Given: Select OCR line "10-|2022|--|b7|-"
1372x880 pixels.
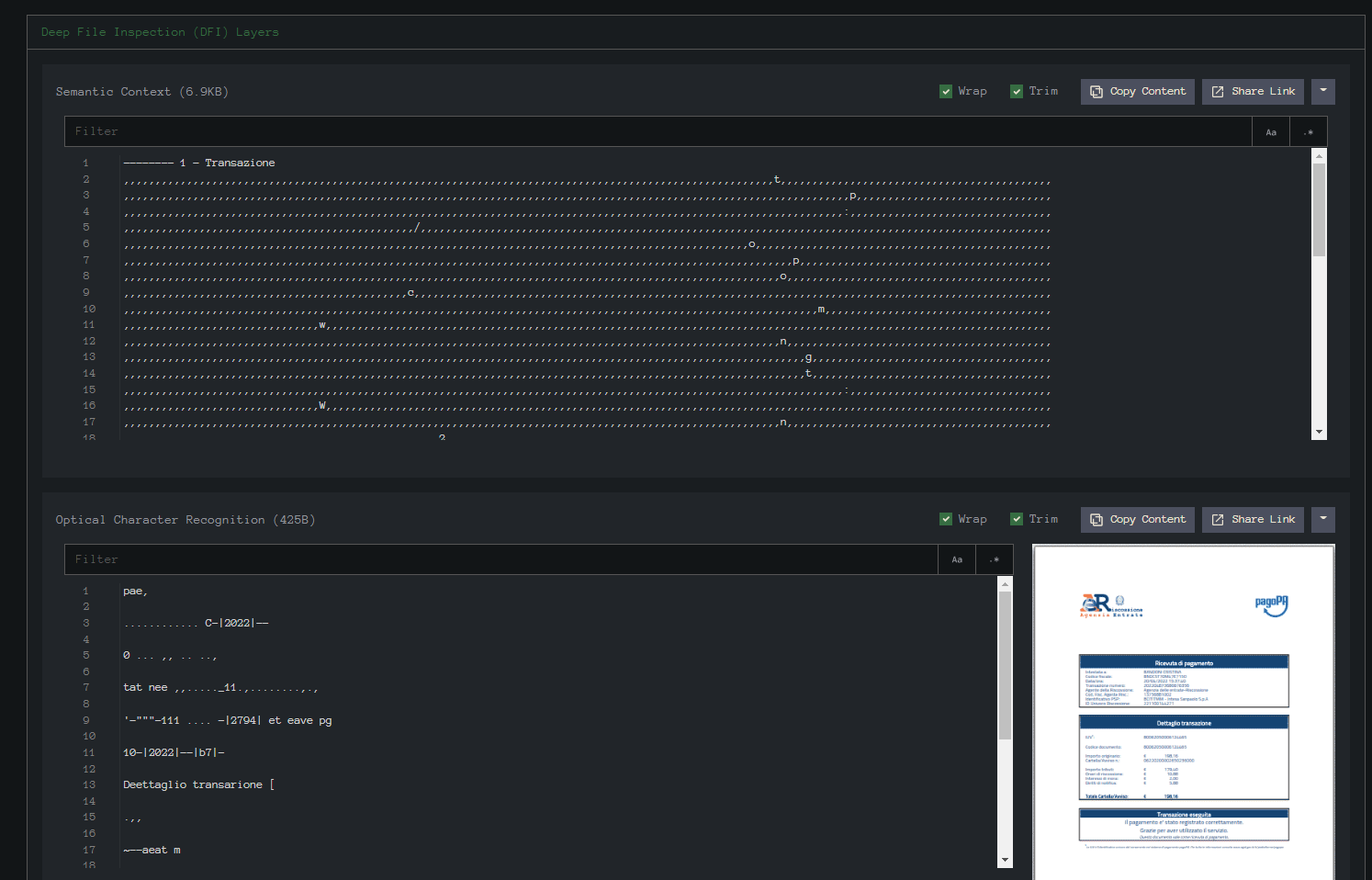Looking at the screenshot, I should coord(174,752).
